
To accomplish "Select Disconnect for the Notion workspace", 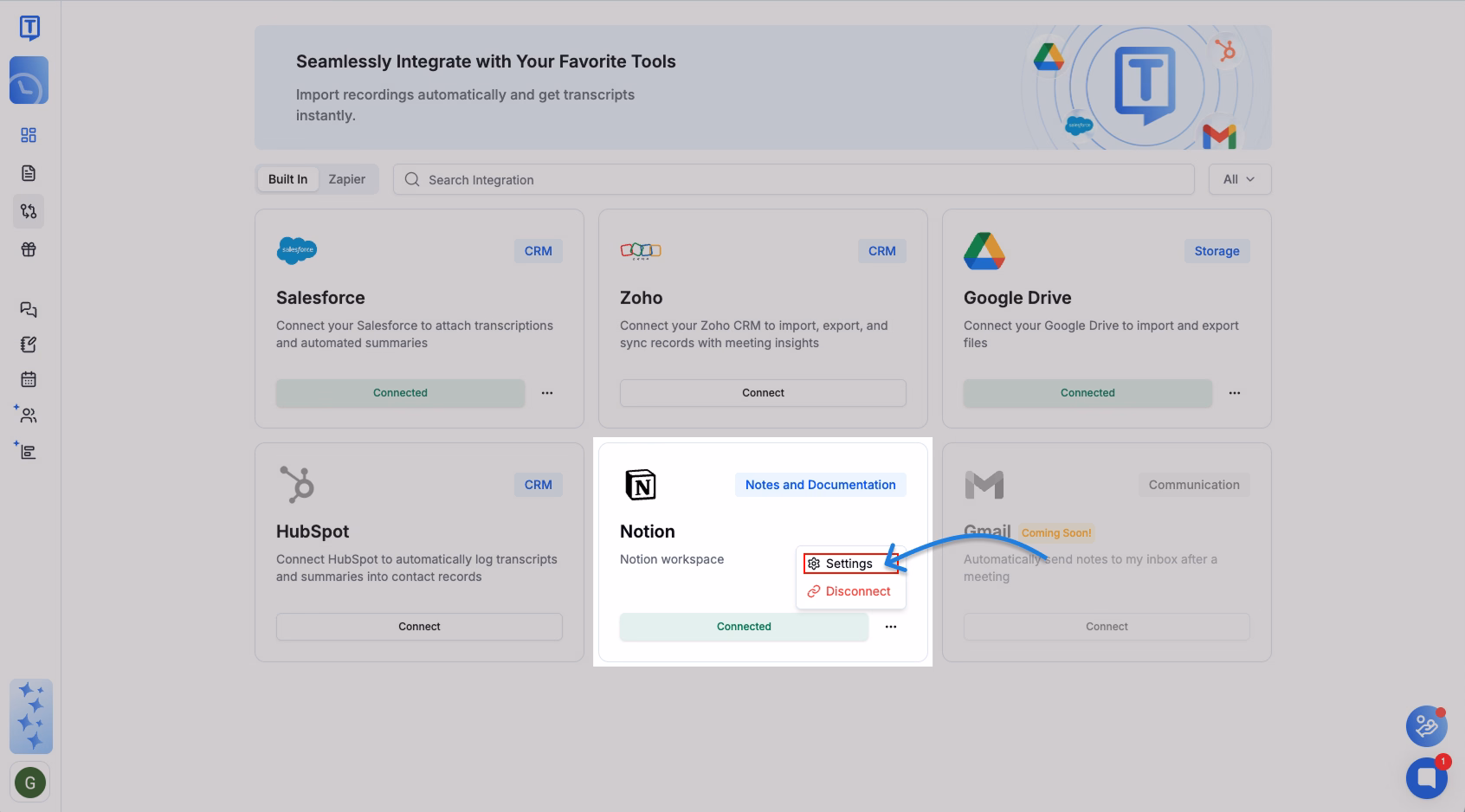I will point(849,591).
